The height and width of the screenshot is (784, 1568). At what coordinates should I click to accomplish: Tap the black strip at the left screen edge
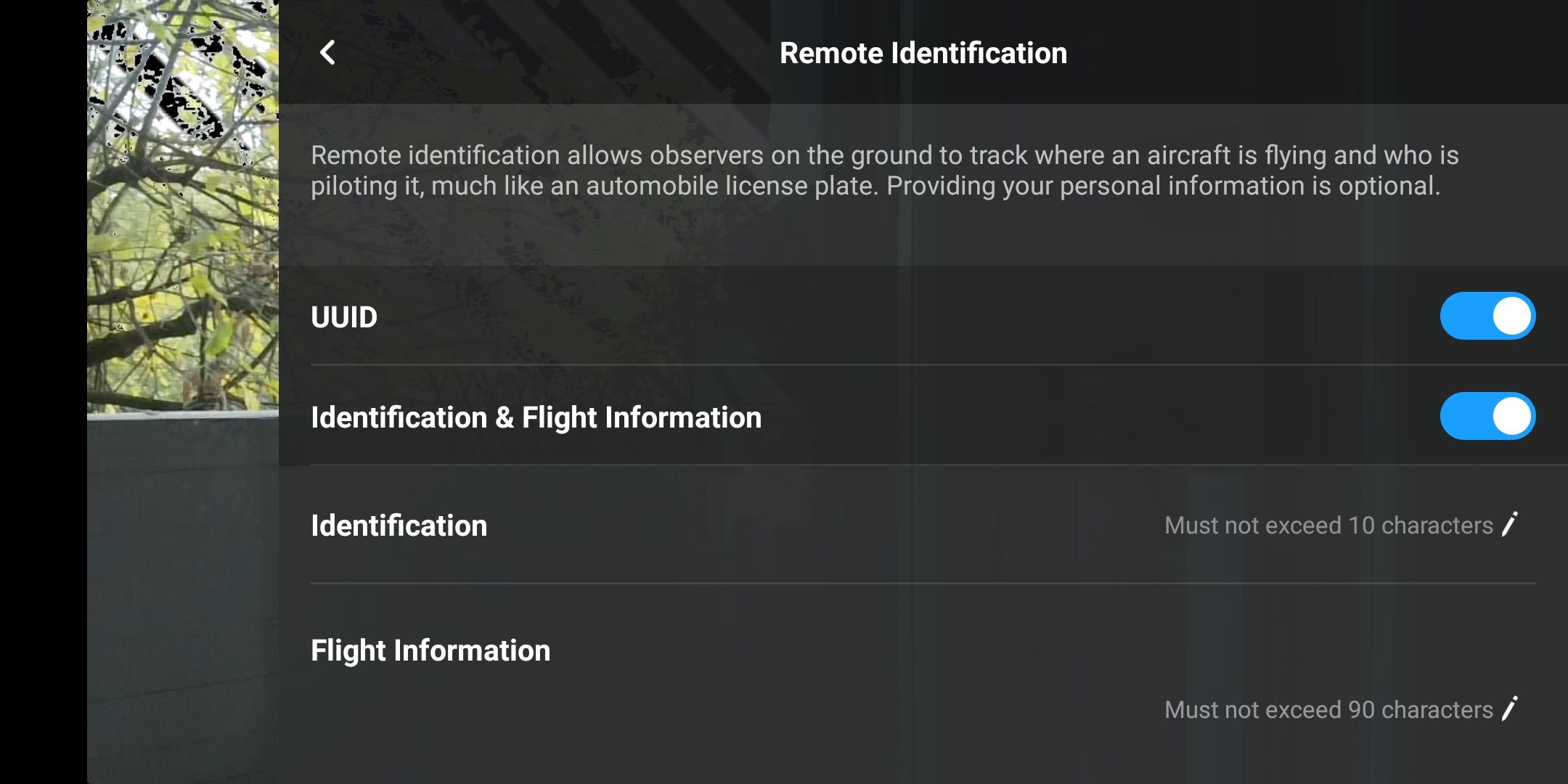point(42,392)
